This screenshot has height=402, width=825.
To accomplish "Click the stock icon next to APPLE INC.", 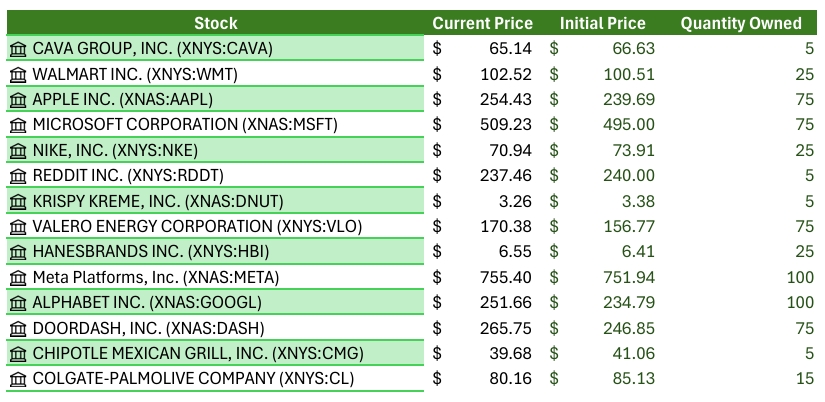I will point(18,99).
